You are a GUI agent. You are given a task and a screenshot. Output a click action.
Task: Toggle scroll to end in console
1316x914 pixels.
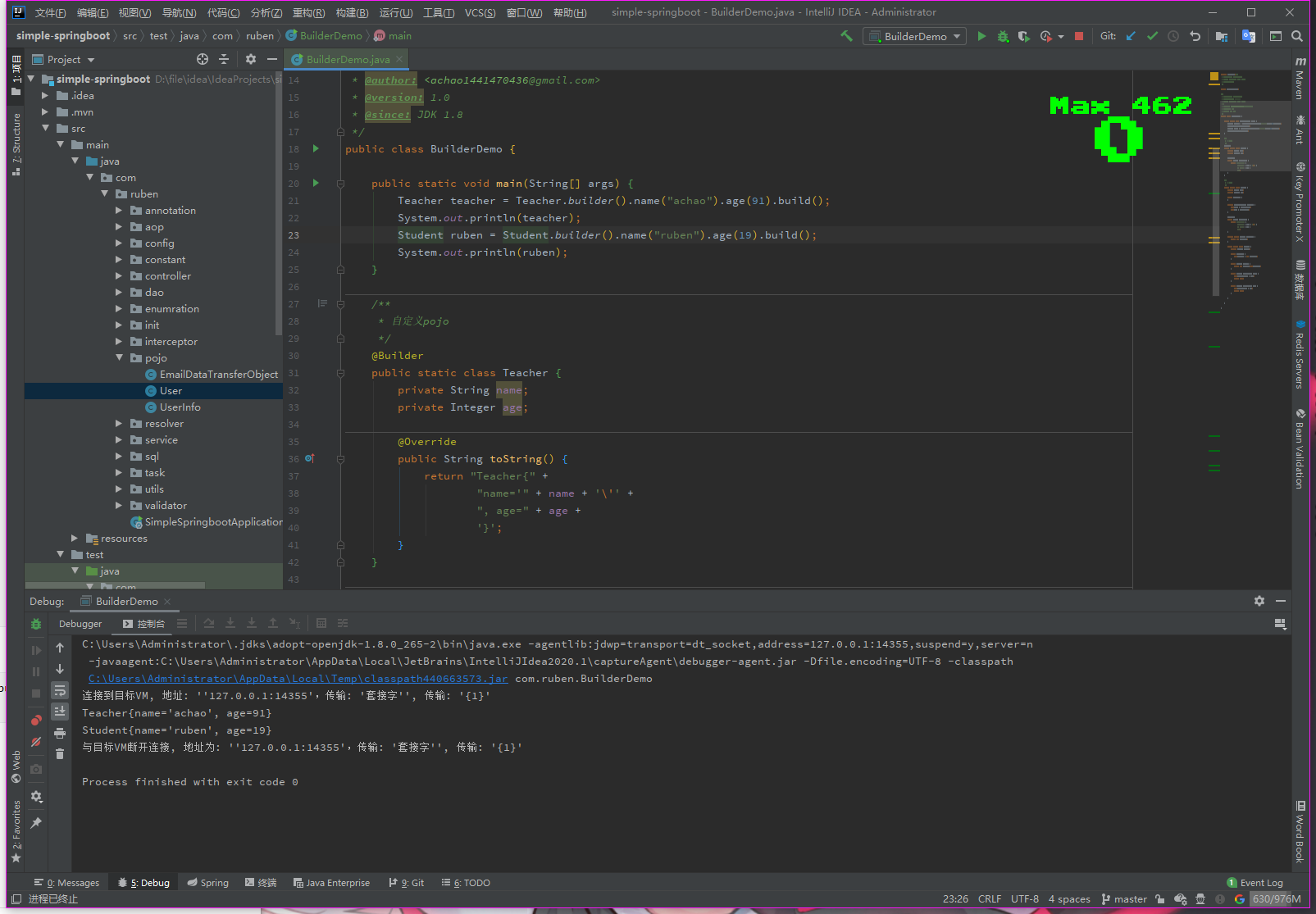(60, 712)
